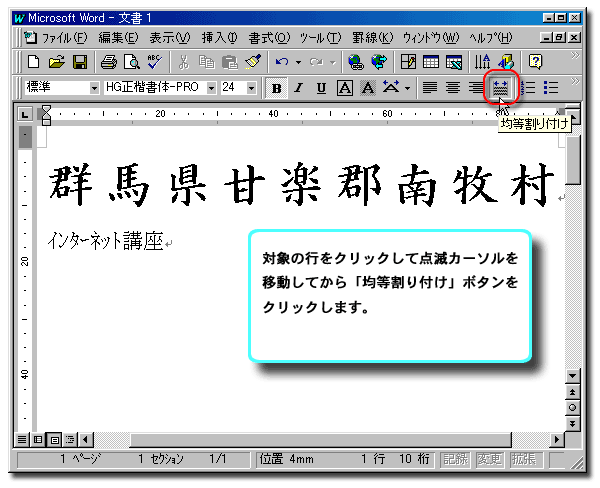The width and height of the screenshot is (600, 488).
Task: Apply character shading with shaded A icon
Action: click(x=368, y=88)
